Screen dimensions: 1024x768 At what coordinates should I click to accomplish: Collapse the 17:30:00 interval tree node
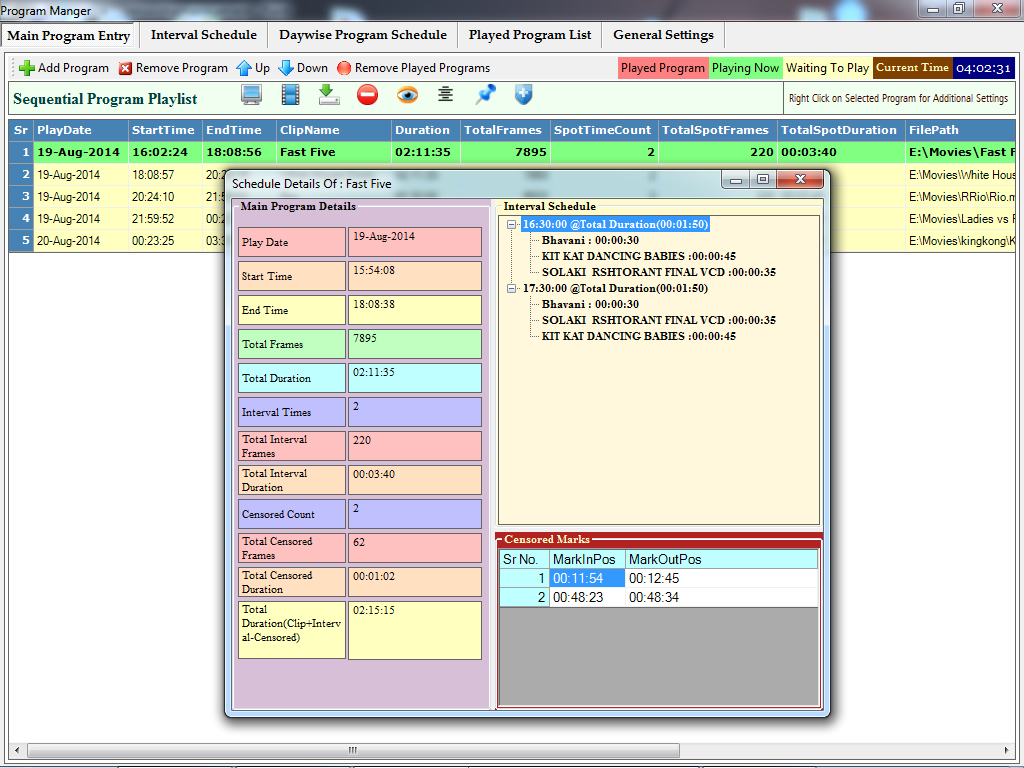(512, 288)
